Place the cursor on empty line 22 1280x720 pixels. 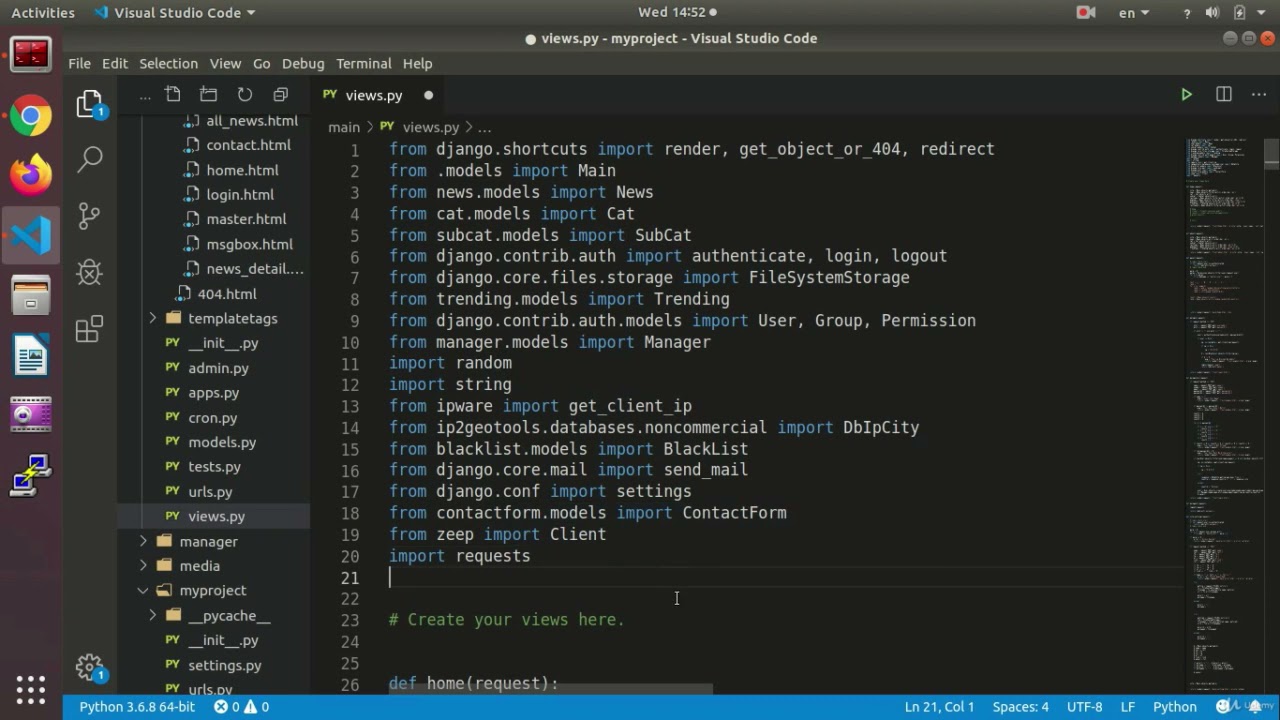point(785,598)
